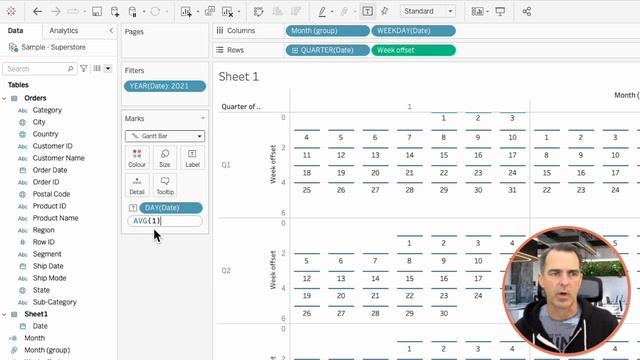Open highlight pen tool icon
Screen dimensions: 640x360
click(322, 11)
